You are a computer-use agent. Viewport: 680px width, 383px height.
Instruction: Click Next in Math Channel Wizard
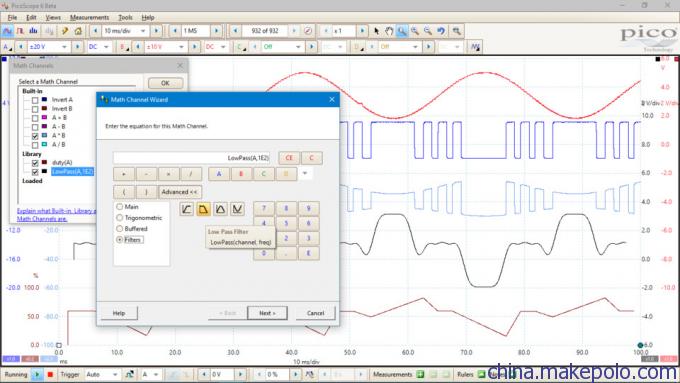[x=267, y=313]
